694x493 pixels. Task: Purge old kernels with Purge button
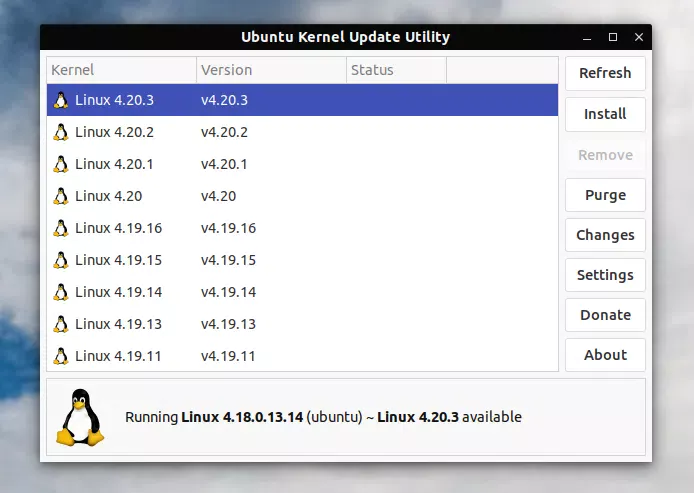tap(605, 195)
